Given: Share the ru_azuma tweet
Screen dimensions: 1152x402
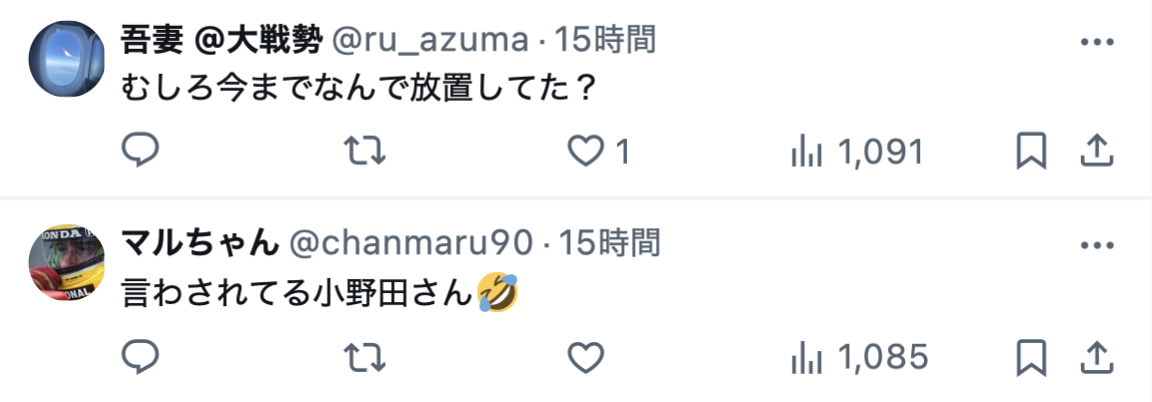Looking at the screenshot, I should point(1096,152).
